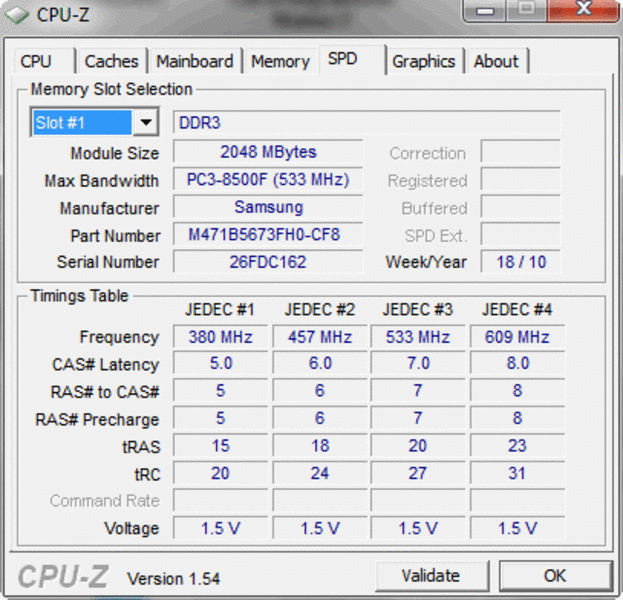Open the Graphics tab
Screen dimensions: 623x600
tap(424, 61)
